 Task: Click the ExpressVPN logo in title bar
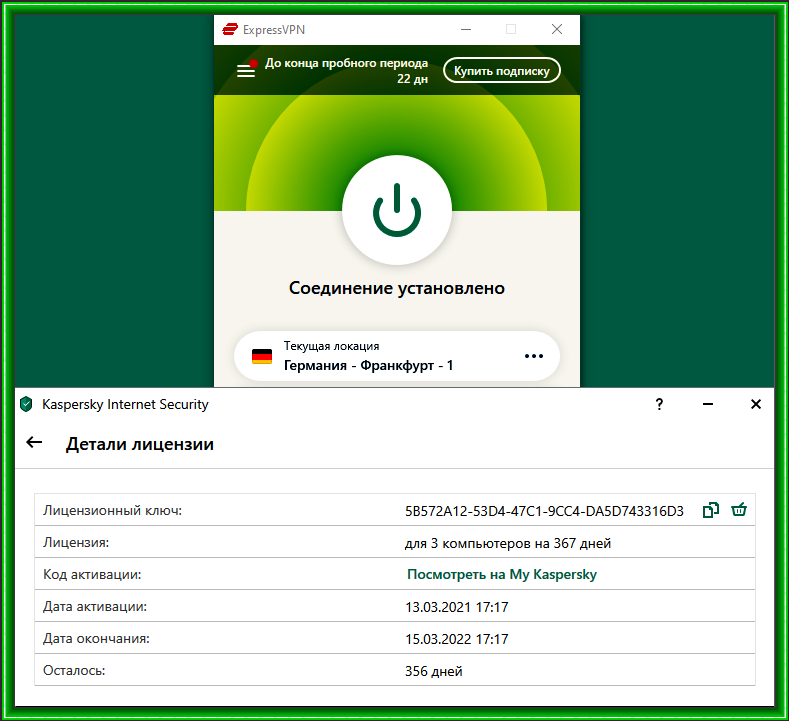click(x=230, y=30)
